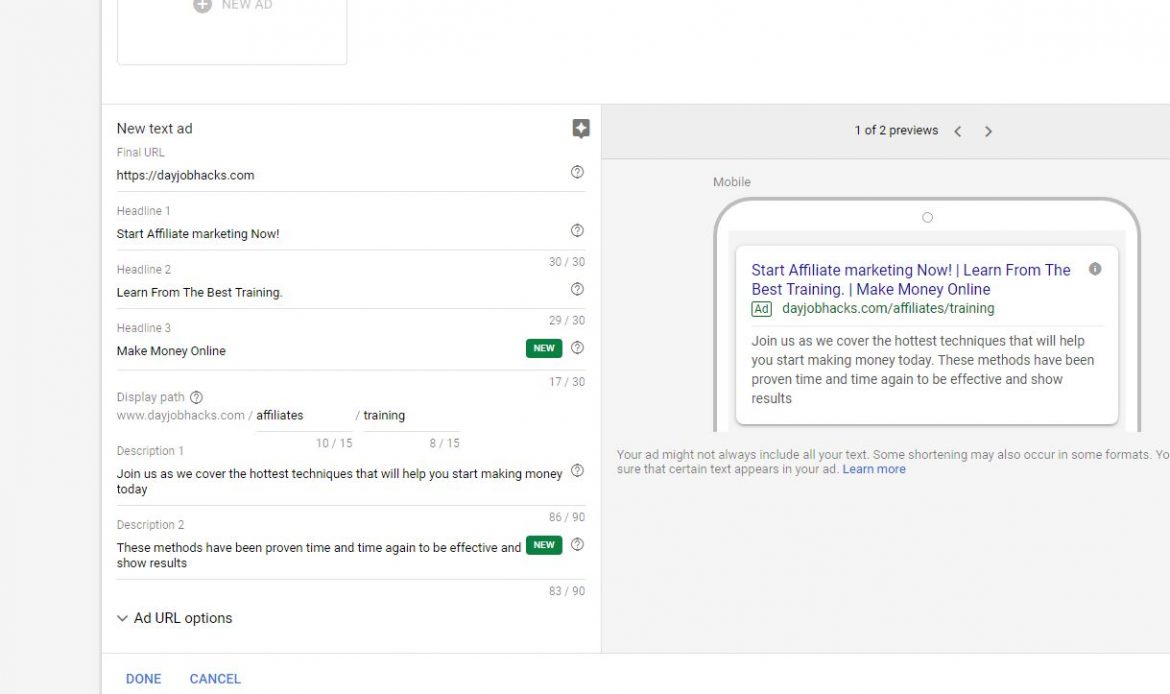Open help icon for Description 1
Viewport: 1170px width, 694px height.
click(577, 471)
